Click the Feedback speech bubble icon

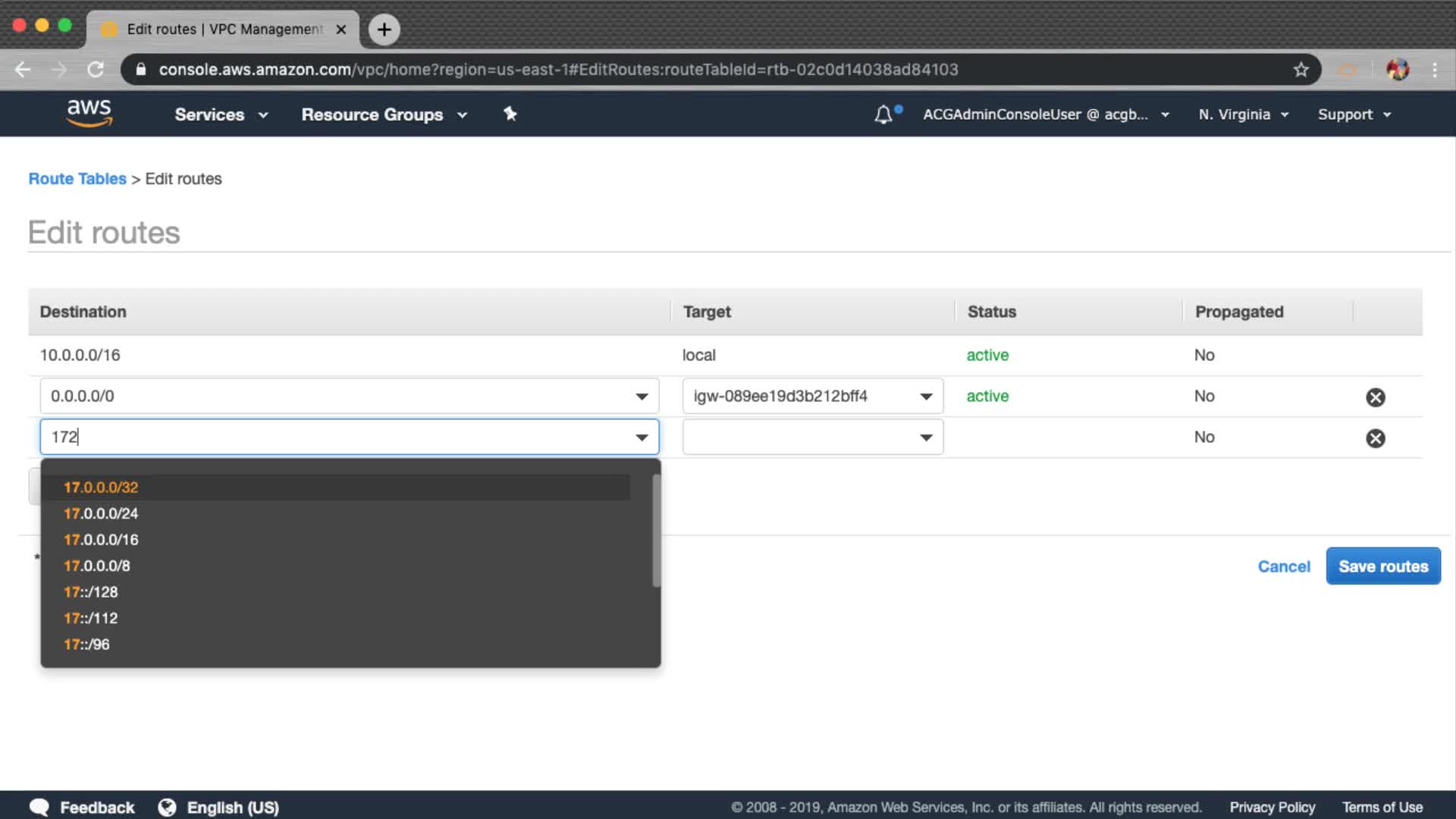pos(39,807)
